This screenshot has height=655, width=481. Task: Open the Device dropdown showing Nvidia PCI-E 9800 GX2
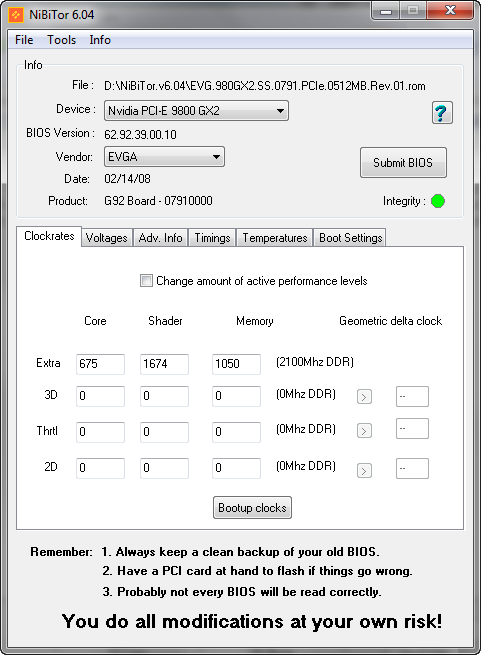196,111
